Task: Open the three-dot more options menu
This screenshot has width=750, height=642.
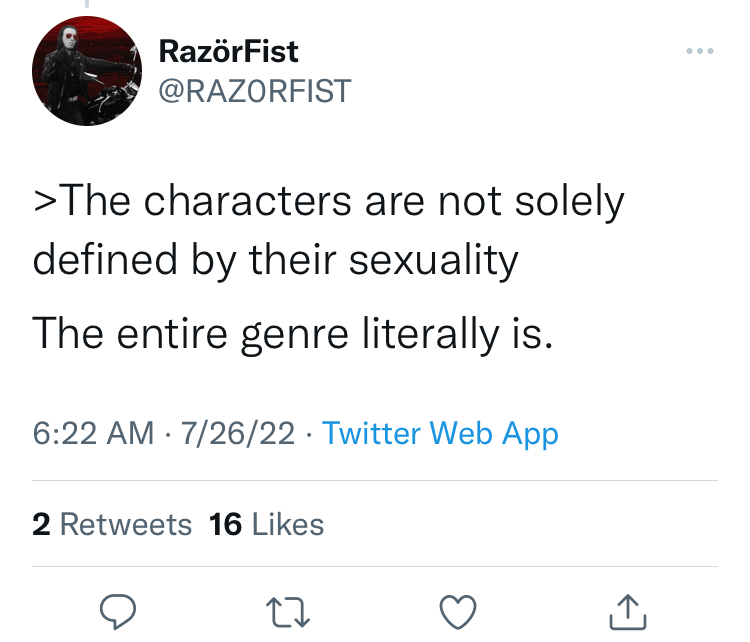Action: 700,51
